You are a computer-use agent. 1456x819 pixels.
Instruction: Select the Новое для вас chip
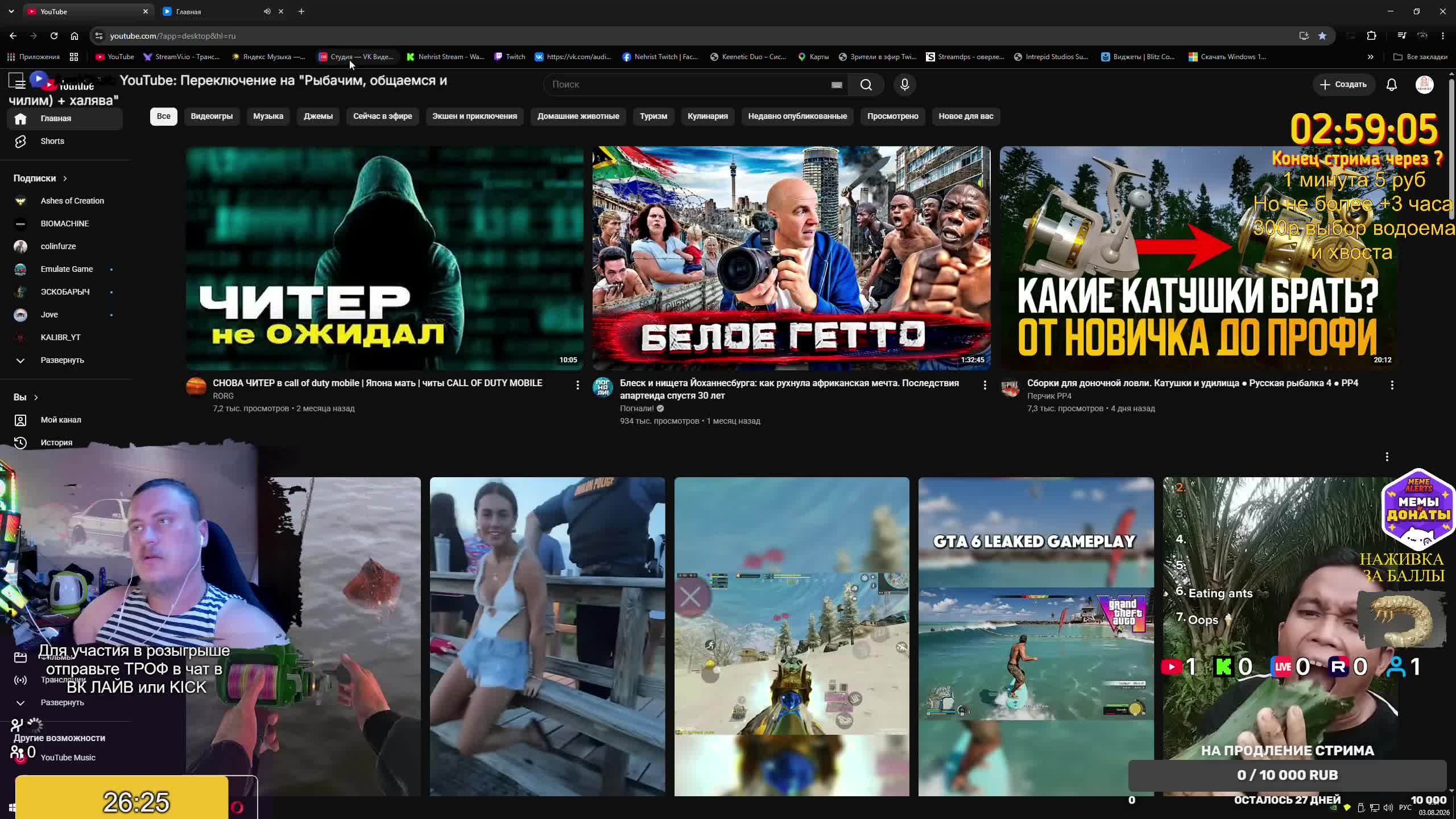(966, 116)
